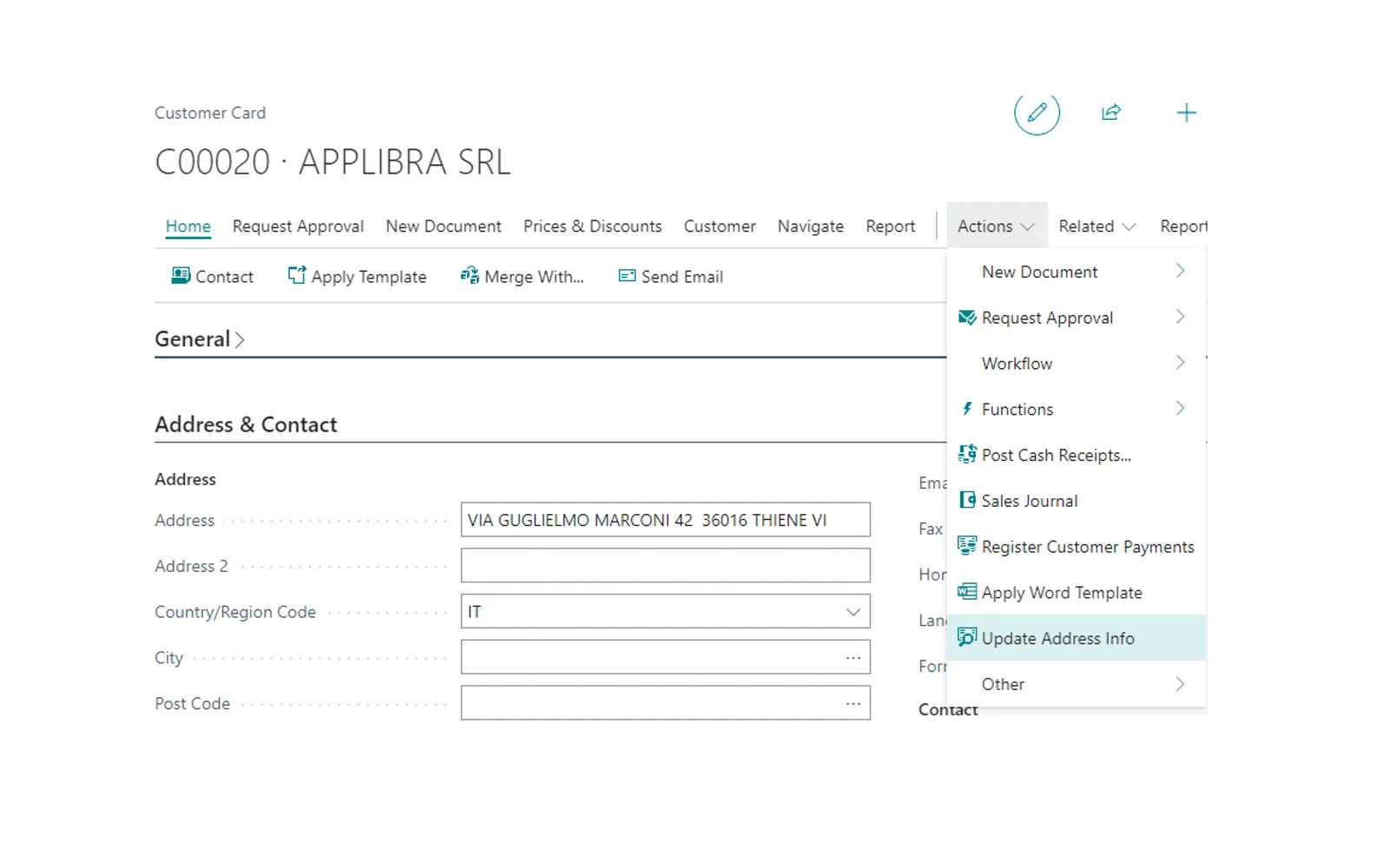Select Update Address Info menu entry
Screen dimensions: 1389x868
point(1076,638)
